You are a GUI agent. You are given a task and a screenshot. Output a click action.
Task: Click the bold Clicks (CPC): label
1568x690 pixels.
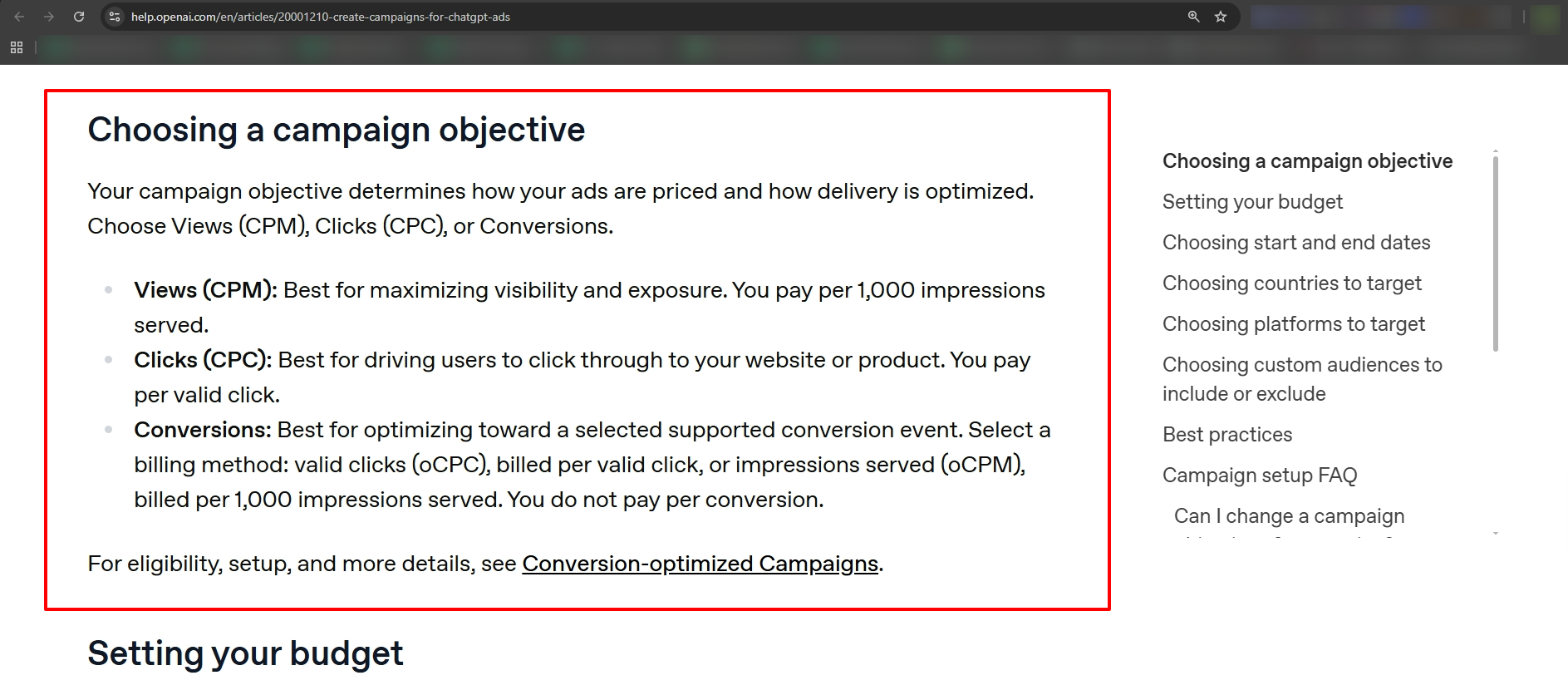203,360
